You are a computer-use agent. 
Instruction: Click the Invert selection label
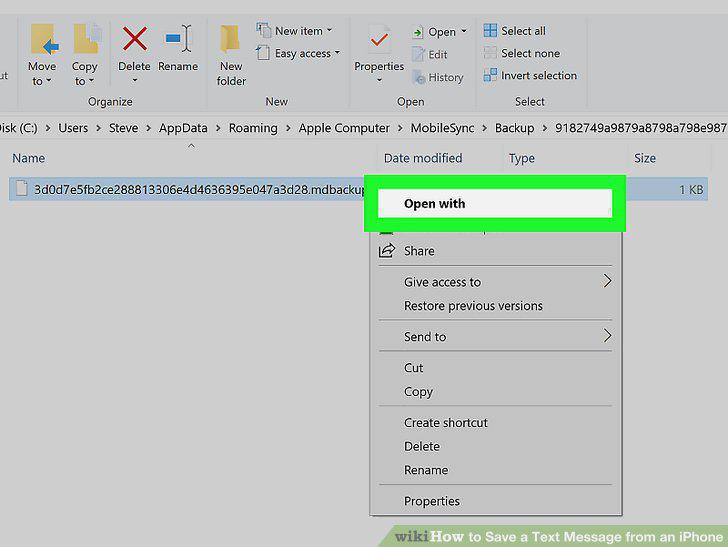click(x=539, y=75)
